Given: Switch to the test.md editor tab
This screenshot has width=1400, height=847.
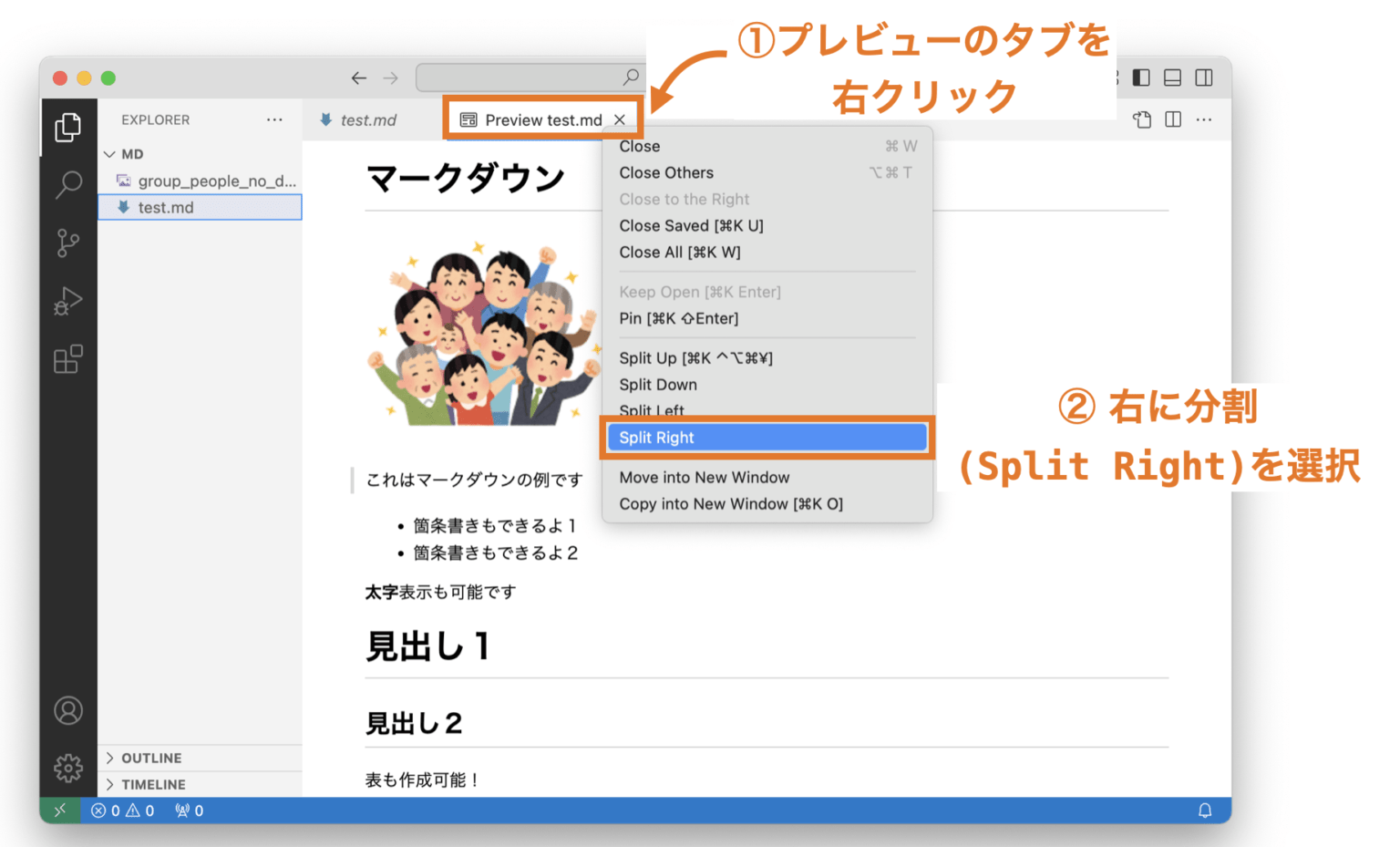Looking at the screenshot, I should [x=368, y=119].
